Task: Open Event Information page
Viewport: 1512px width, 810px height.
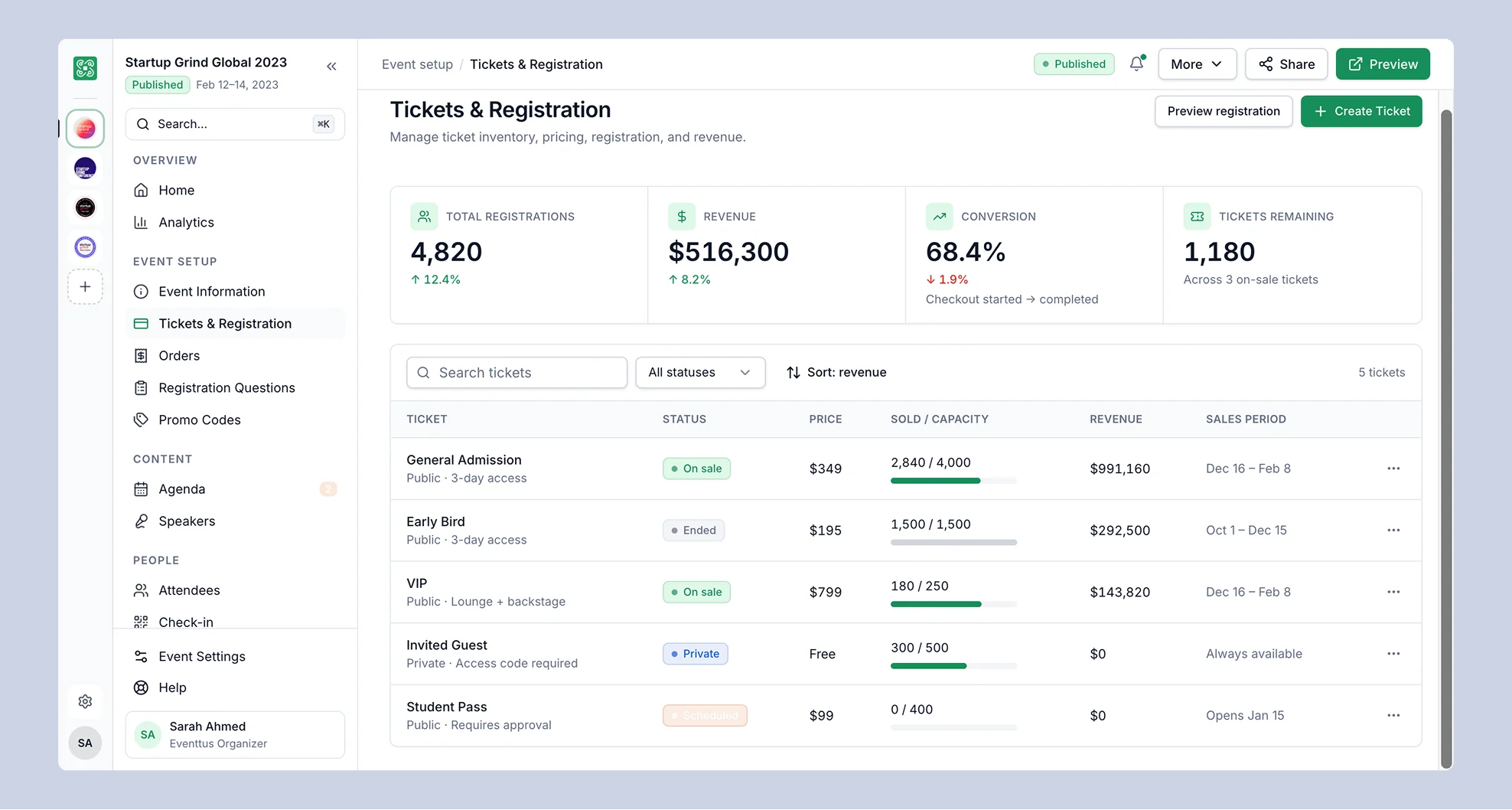Action: [235, 292]
